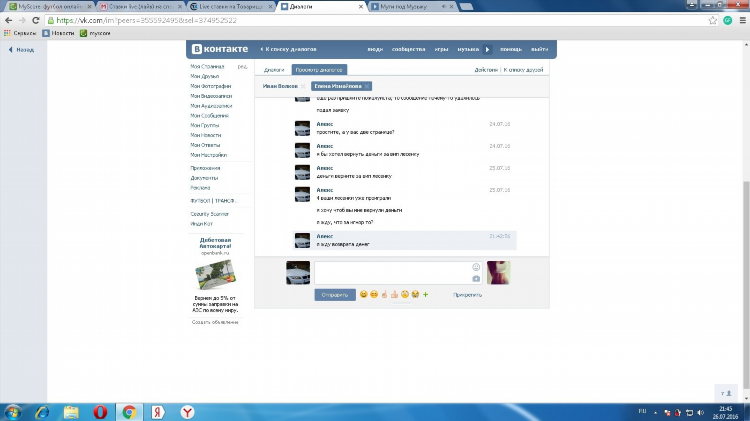Switch to Иван Волков conversation tab

click(x=280, y=86)
